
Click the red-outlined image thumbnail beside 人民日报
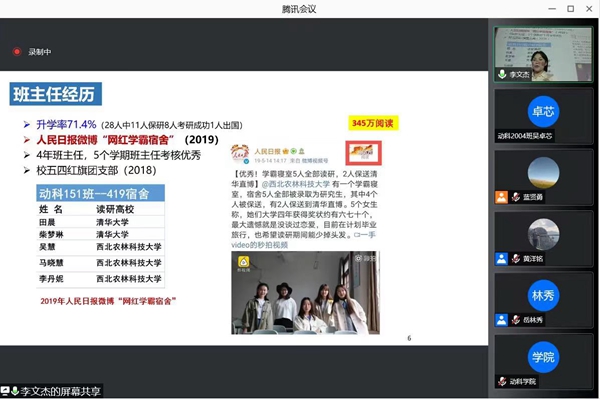[363, 153]
